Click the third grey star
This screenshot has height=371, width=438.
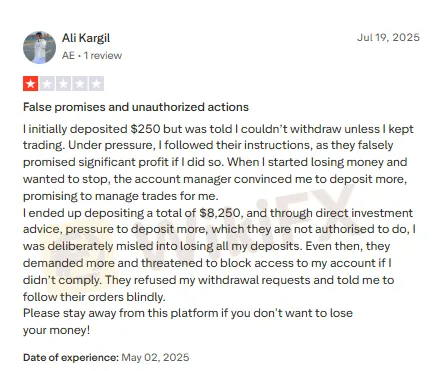tap(63, 84)
